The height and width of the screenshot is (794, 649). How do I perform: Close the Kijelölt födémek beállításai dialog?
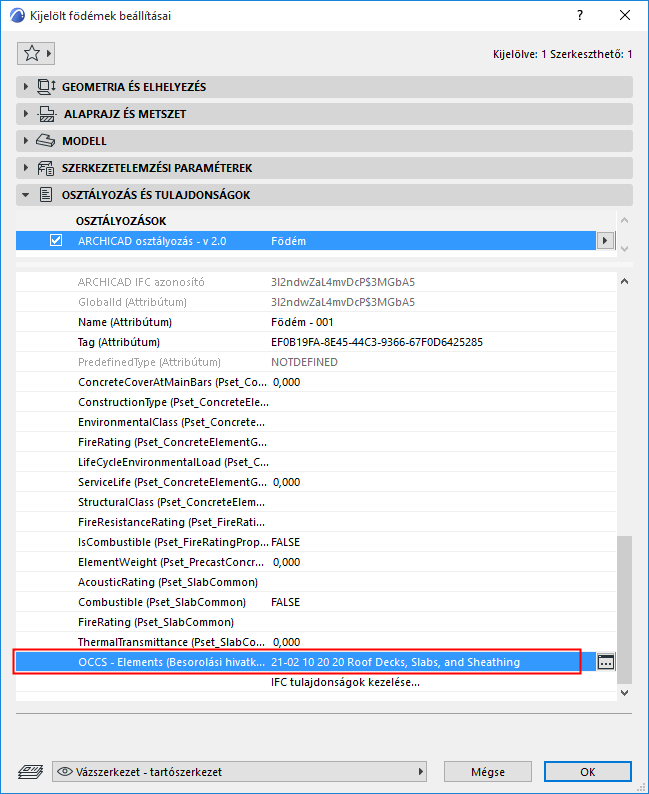click(625, 15)
